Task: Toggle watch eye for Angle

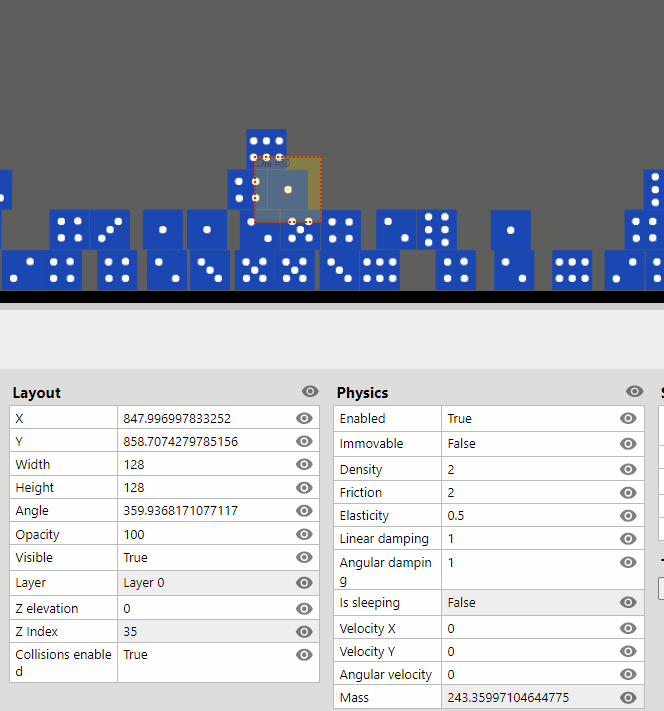Action: (304, 511)
